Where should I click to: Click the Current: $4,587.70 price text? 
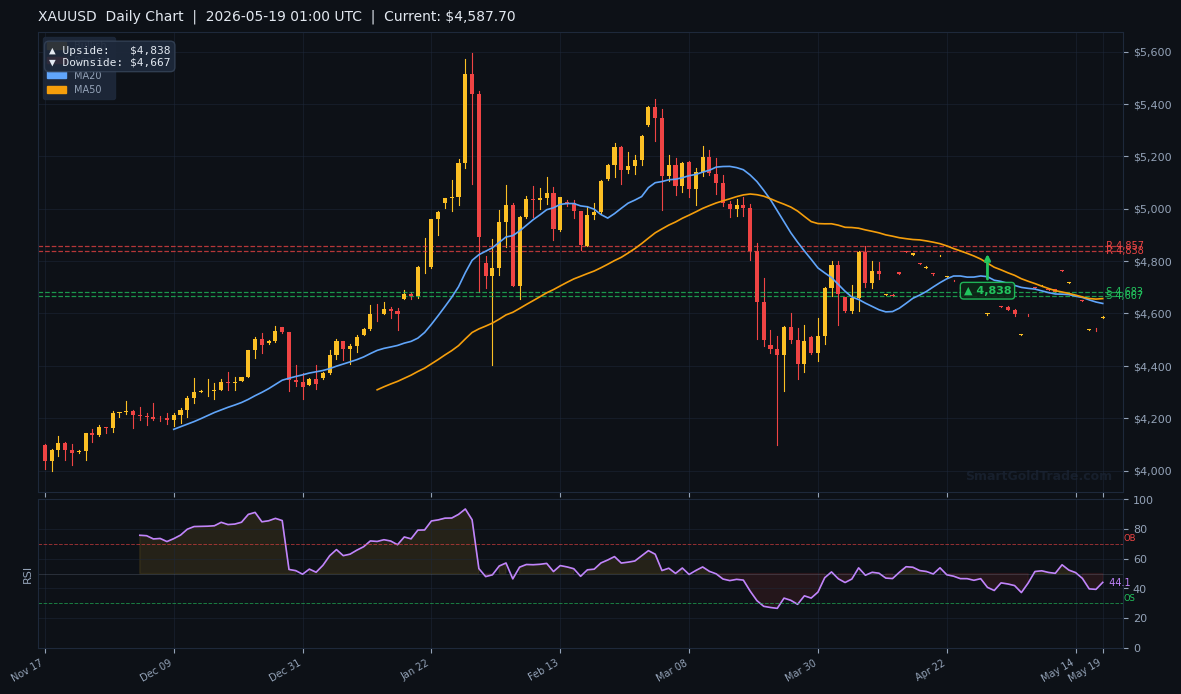pos(450,17)
